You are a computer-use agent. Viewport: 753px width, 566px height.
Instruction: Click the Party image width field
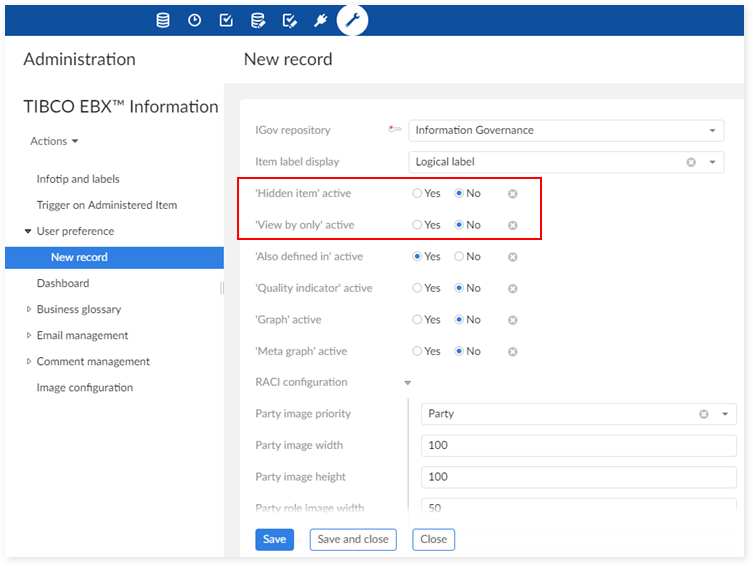tap(578, 446)
